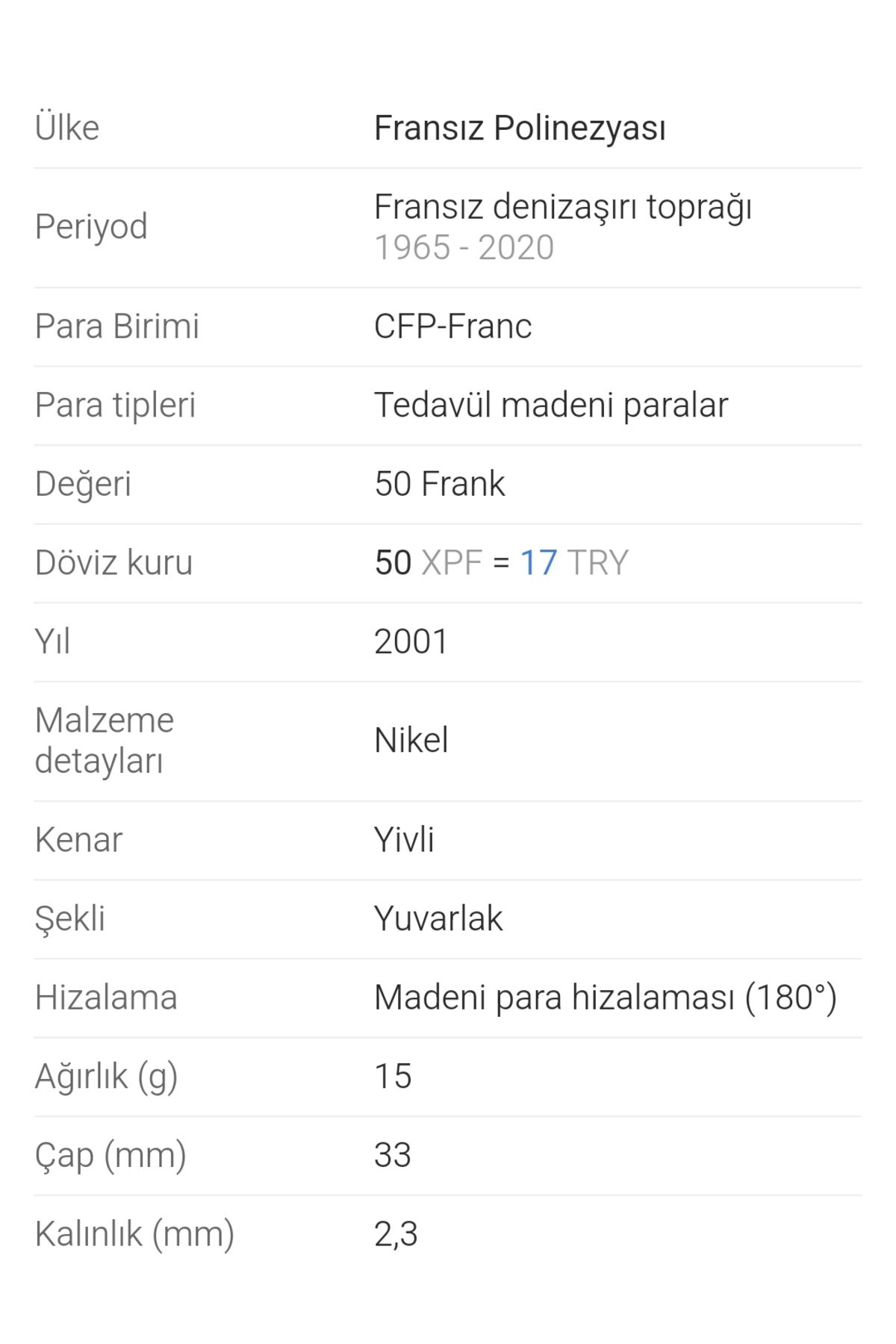Click the Nikel material value
The width and height of the screenshot is (896, 1344).
tap(411, 741)
